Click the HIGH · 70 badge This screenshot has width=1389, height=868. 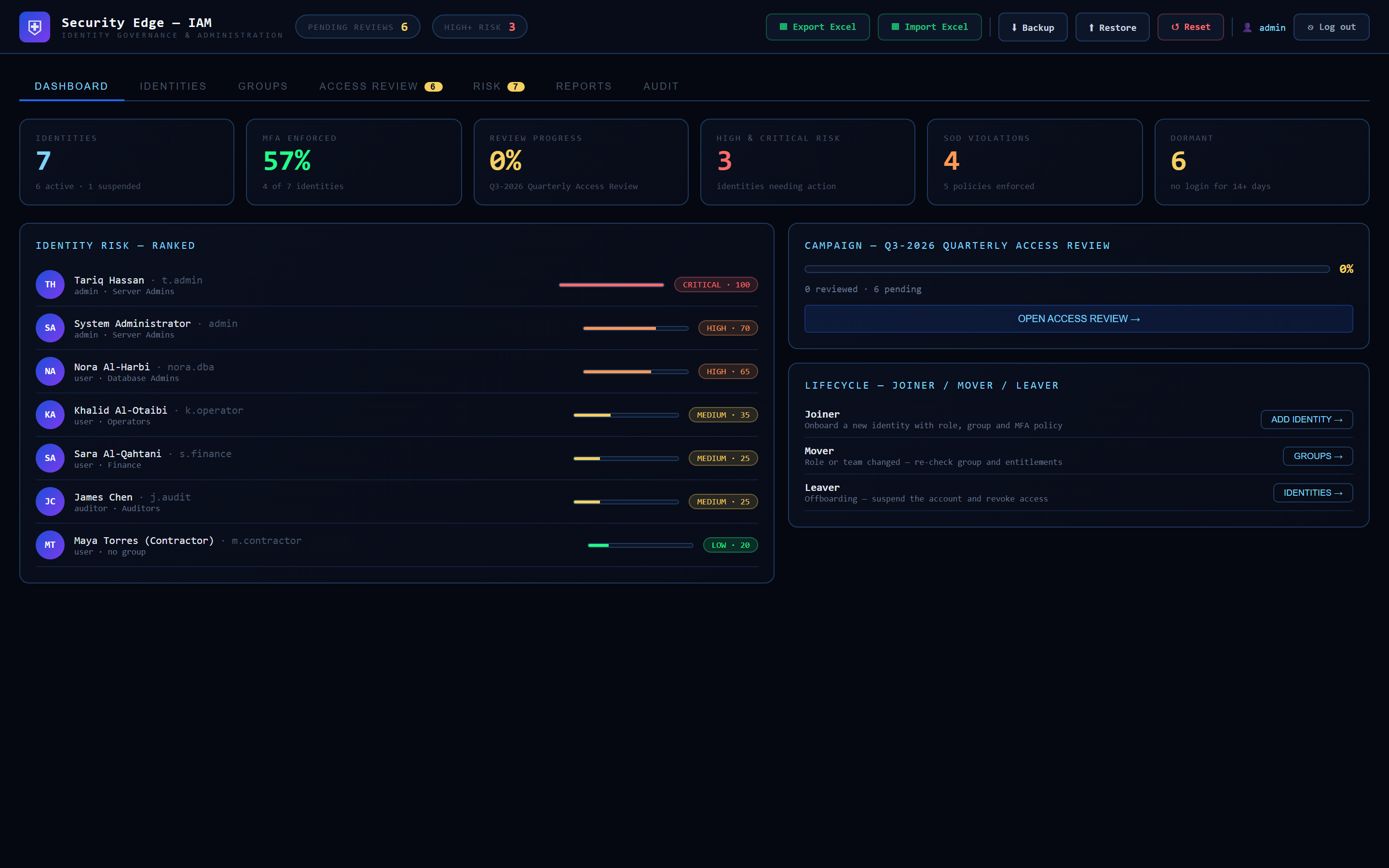[728, 328]
